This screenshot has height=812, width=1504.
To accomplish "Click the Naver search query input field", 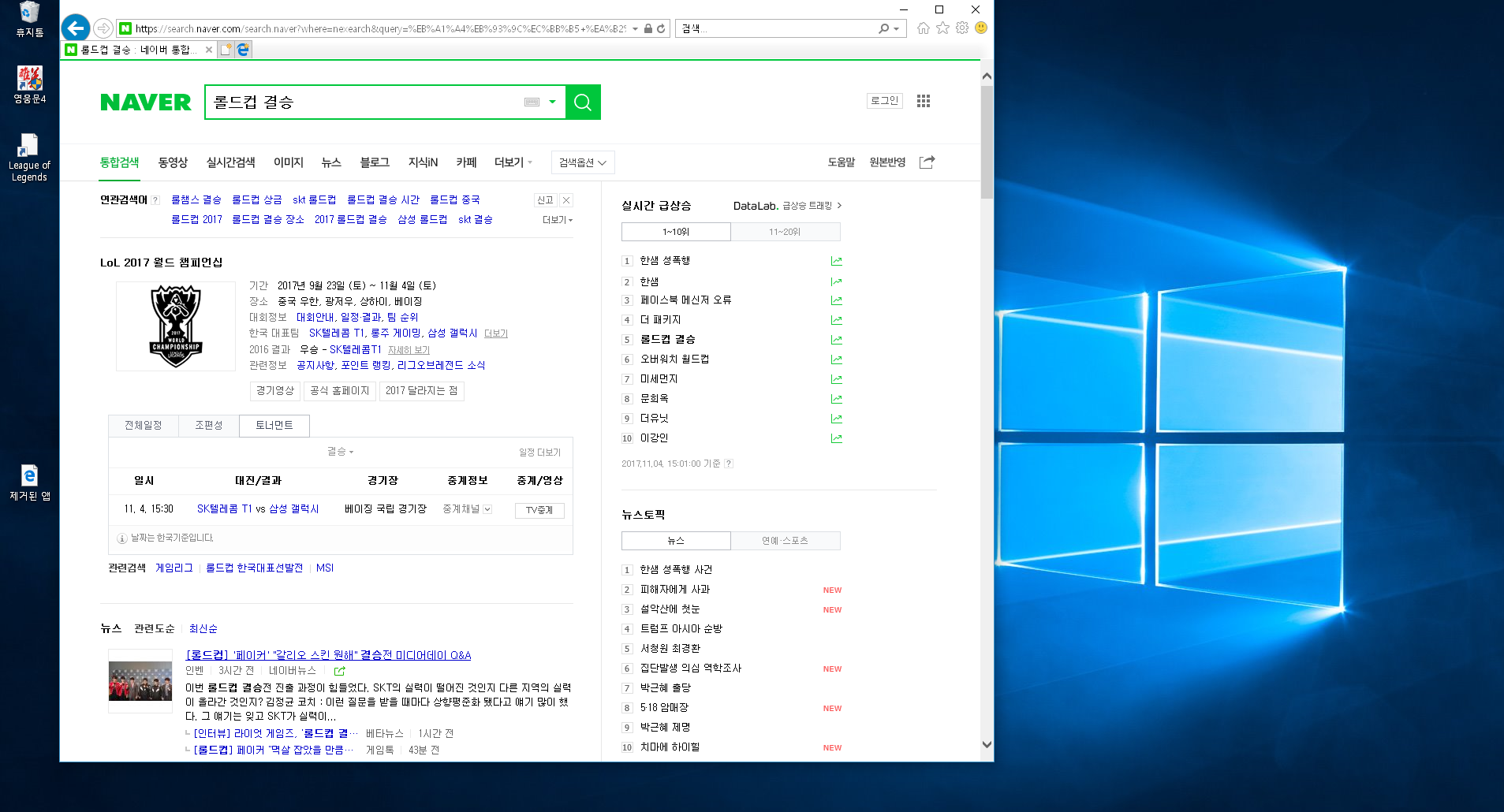I will pyautogui.click(x=363, y=102).
